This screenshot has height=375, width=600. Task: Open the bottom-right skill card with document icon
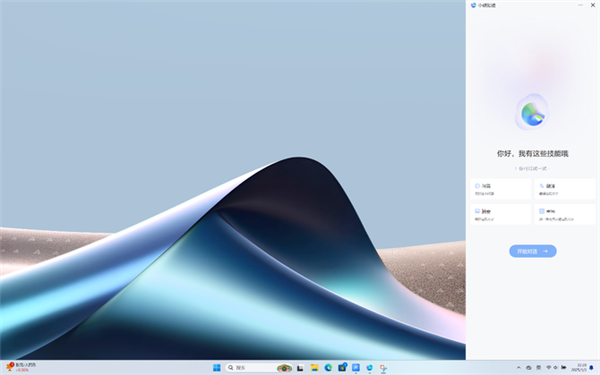point(565,214)
